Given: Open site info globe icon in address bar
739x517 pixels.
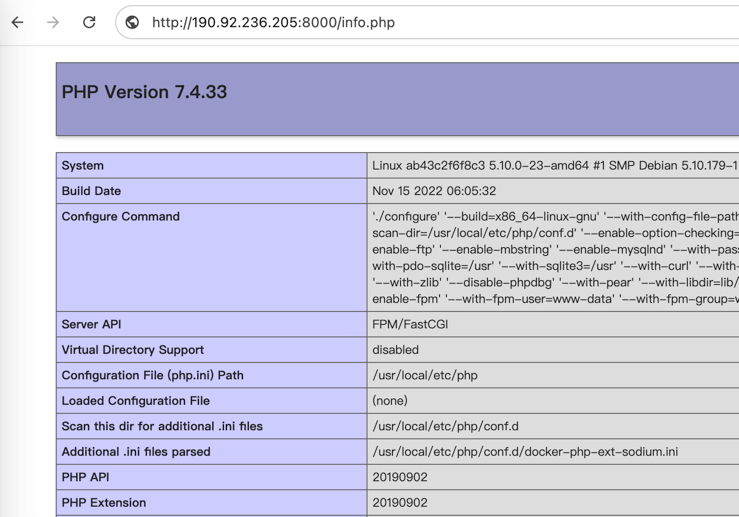Looking at the screenshot, I should click(x=132, y=22).
